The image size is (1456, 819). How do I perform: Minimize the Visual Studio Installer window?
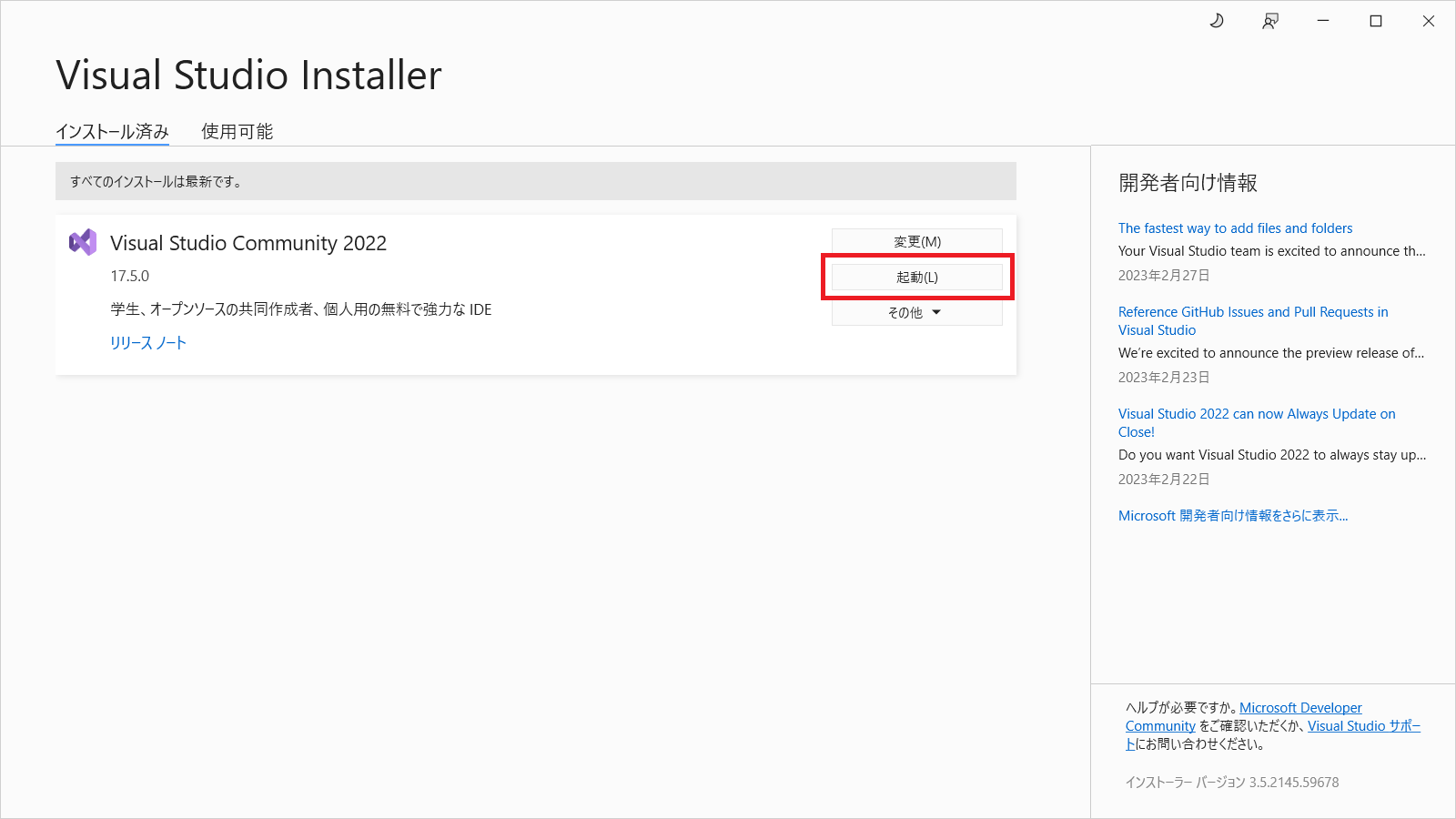click(x=1323, y=21)
